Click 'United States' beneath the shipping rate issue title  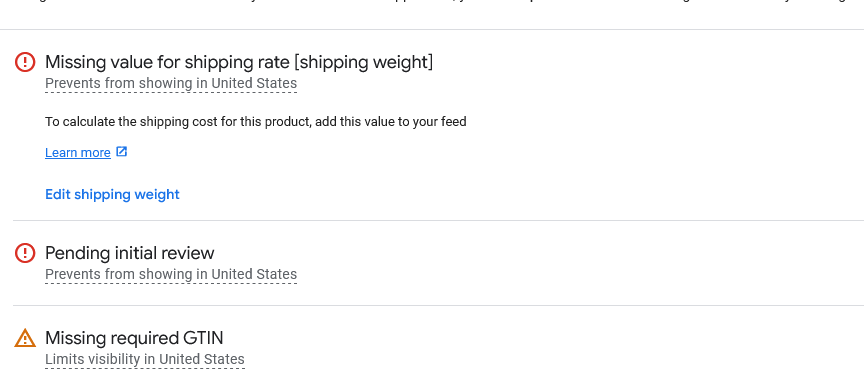point(254,83)
